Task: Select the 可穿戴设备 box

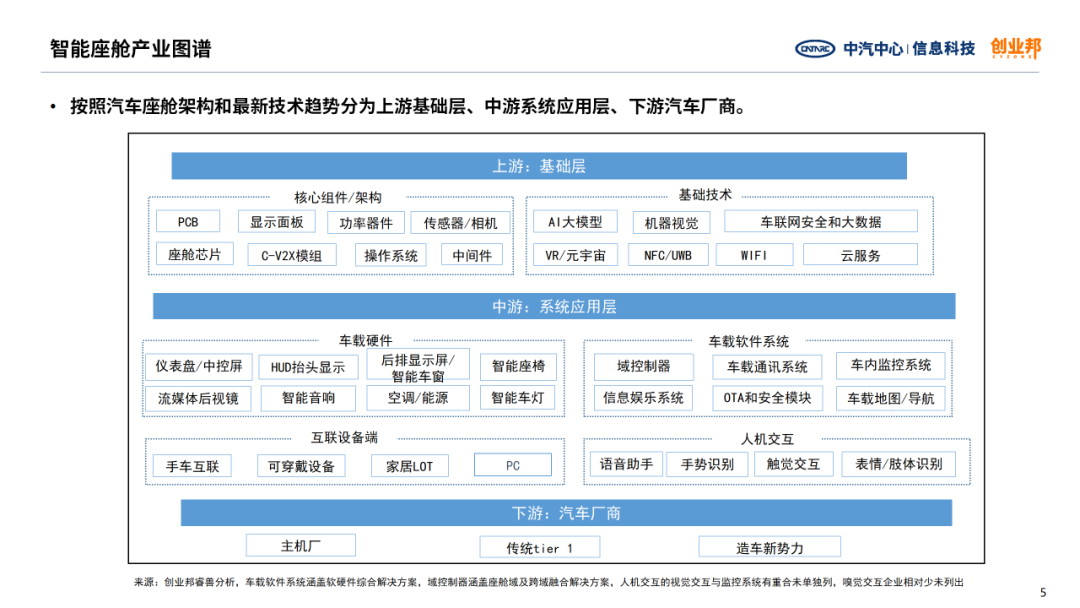Action: click(x=300, y=466)
